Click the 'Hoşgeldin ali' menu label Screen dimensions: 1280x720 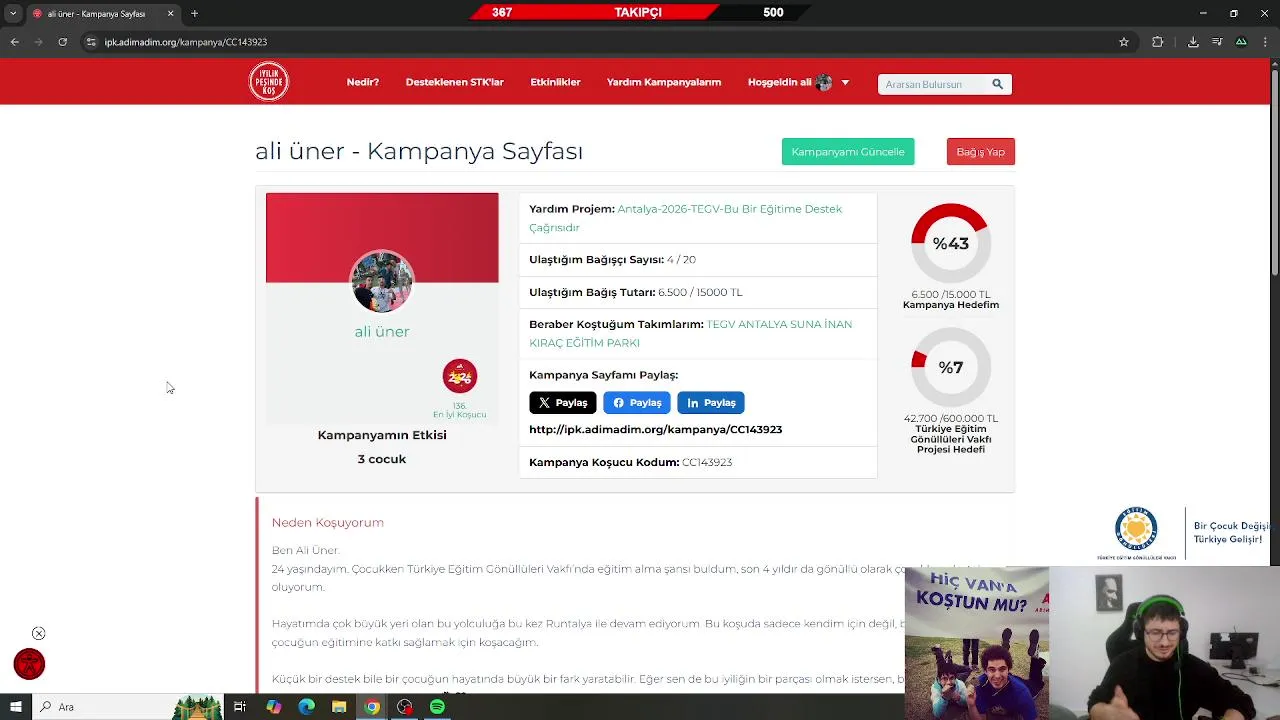[x=780, y=82]
